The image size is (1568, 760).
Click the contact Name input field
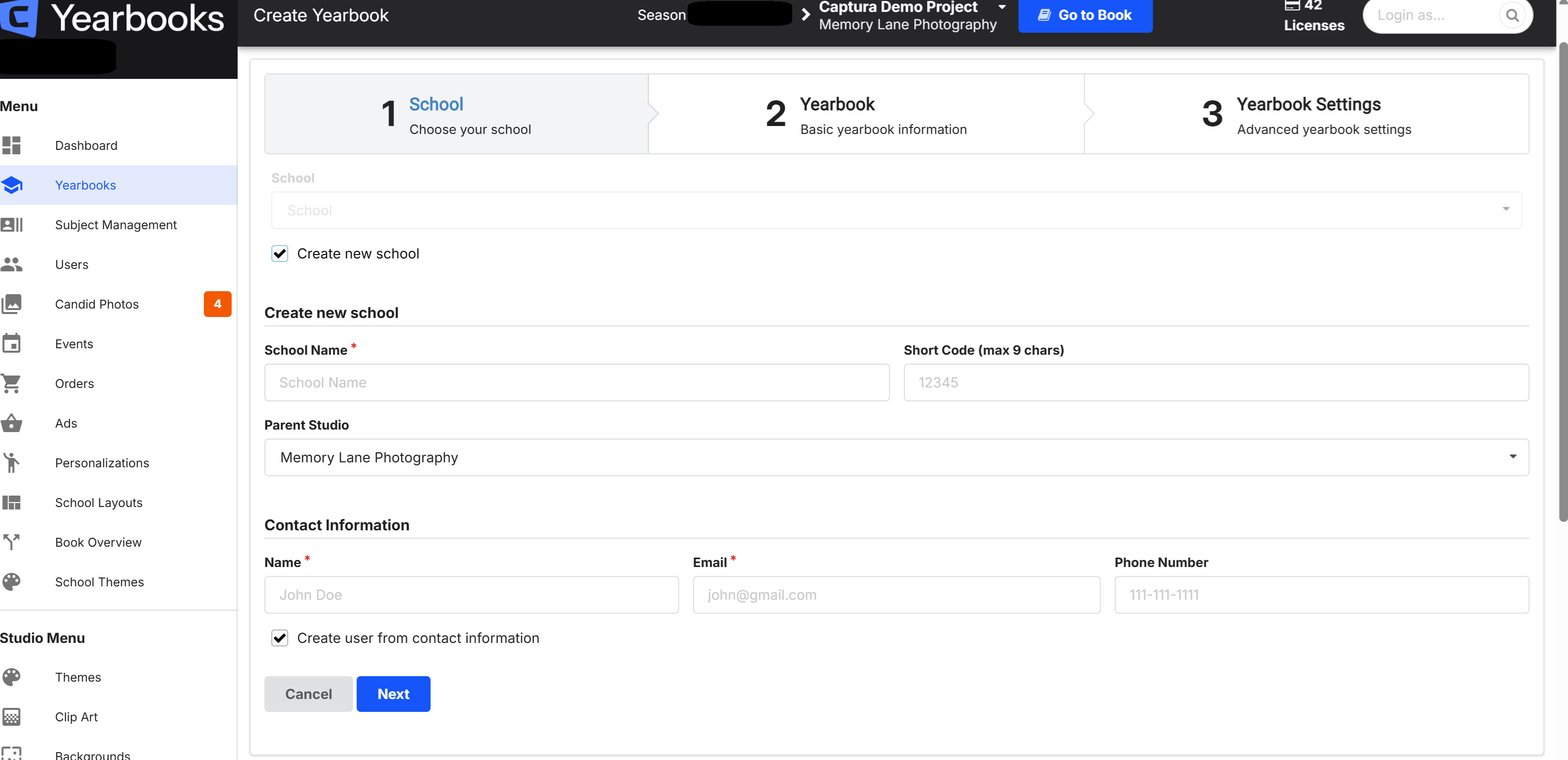coord(471,595)
